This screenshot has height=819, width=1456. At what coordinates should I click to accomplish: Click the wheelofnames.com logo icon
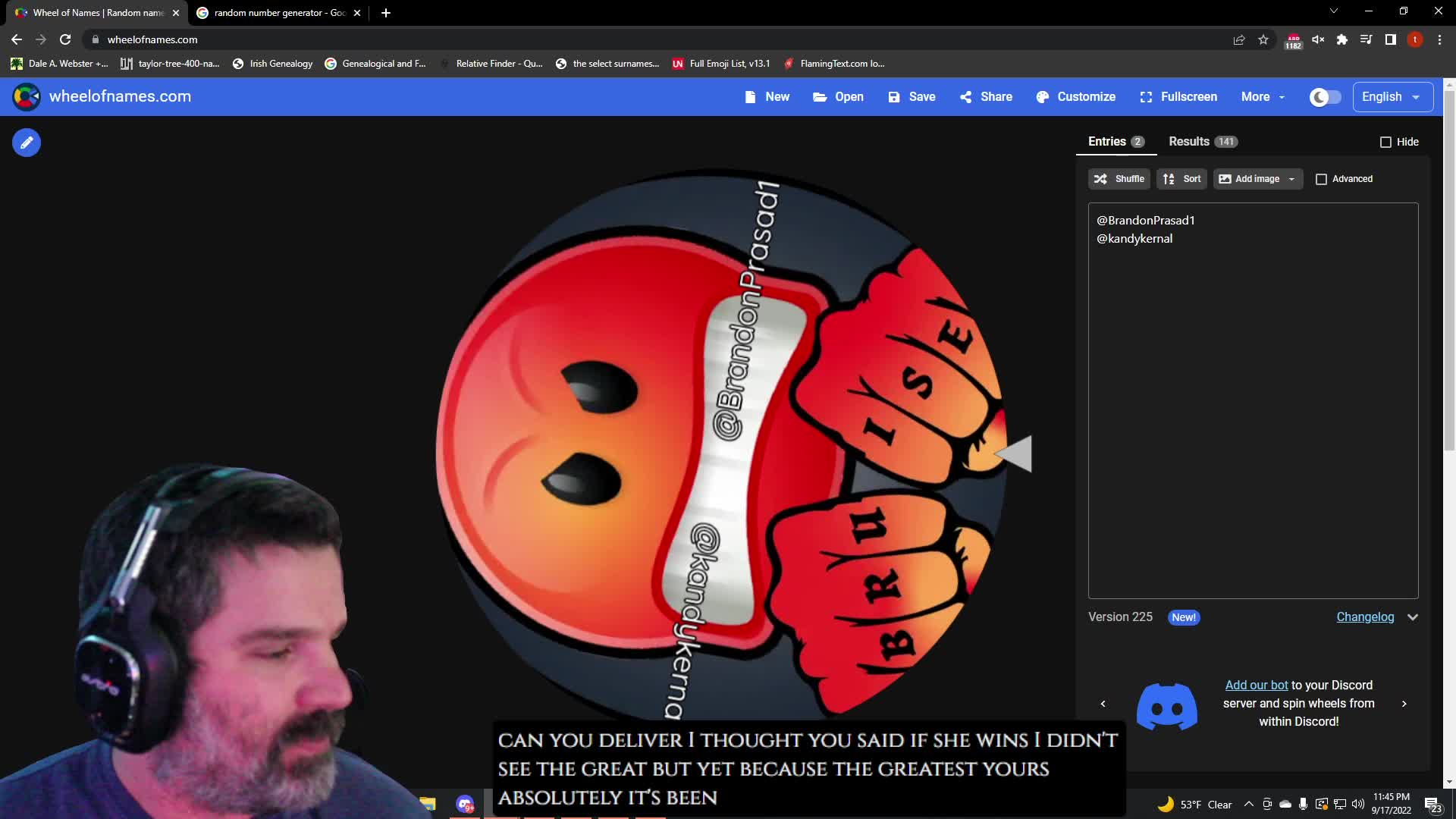click(27, 97)
